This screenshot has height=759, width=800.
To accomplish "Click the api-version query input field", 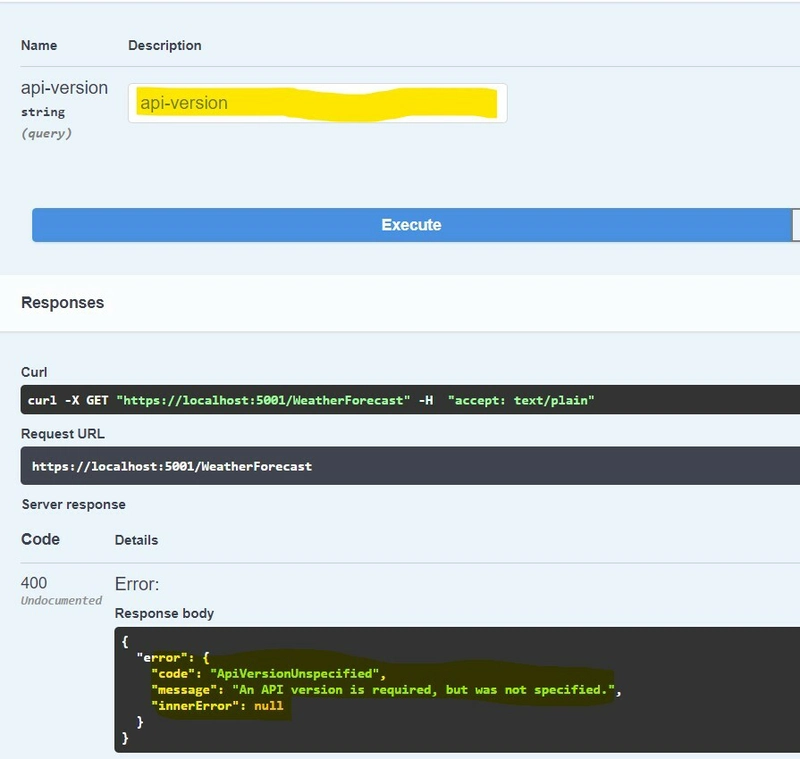I will coord(317,103).
